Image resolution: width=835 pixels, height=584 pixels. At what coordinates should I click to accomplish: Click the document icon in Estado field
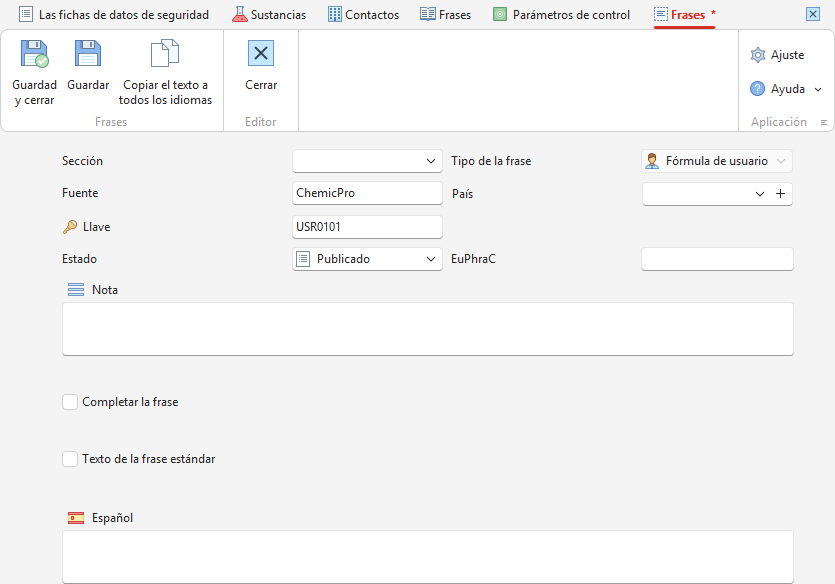pyautogui.click(x=302, y=259)
